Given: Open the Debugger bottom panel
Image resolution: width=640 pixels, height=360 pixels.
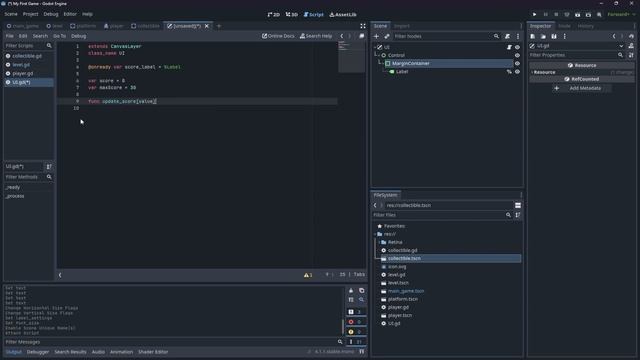Looking at the screenshot, I should coord(38,352).
